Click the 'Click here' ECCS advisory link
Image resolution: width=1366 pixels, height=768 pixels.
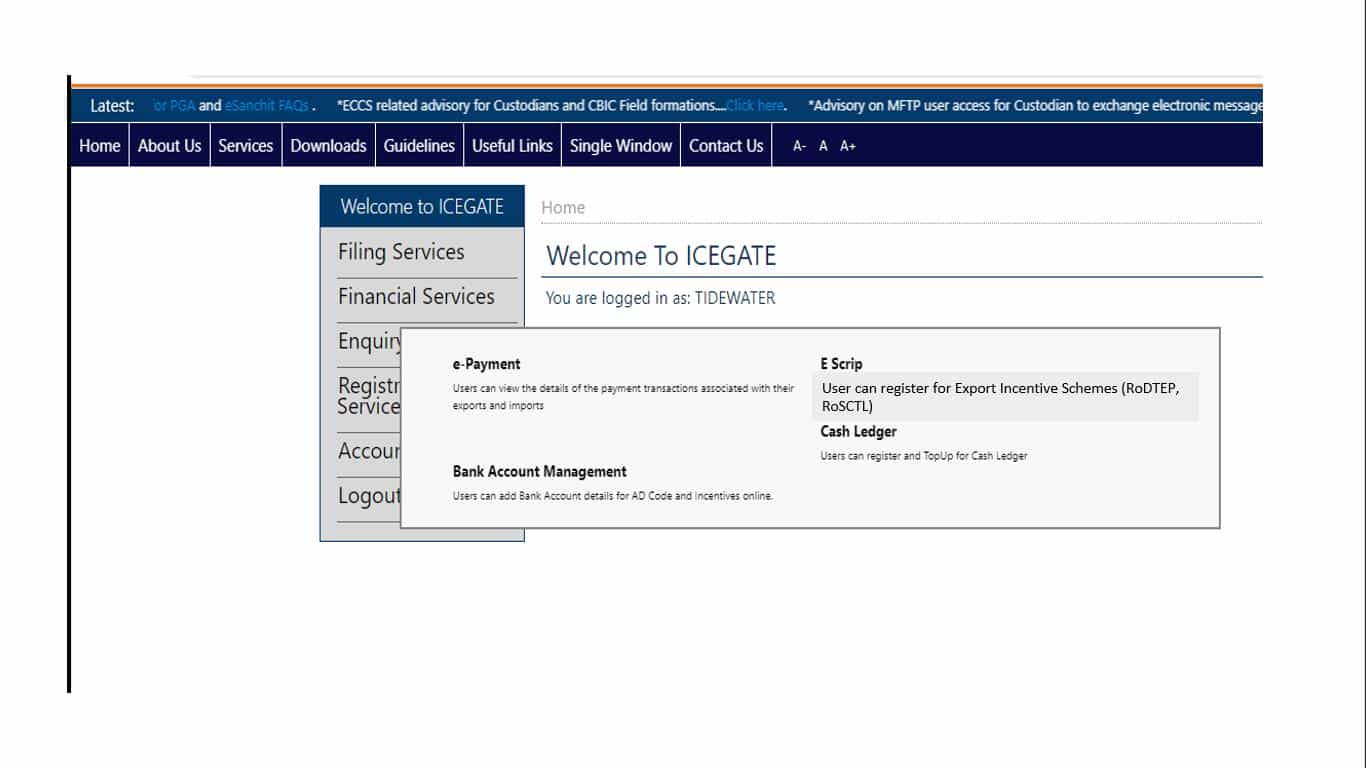tap(755, 106)
